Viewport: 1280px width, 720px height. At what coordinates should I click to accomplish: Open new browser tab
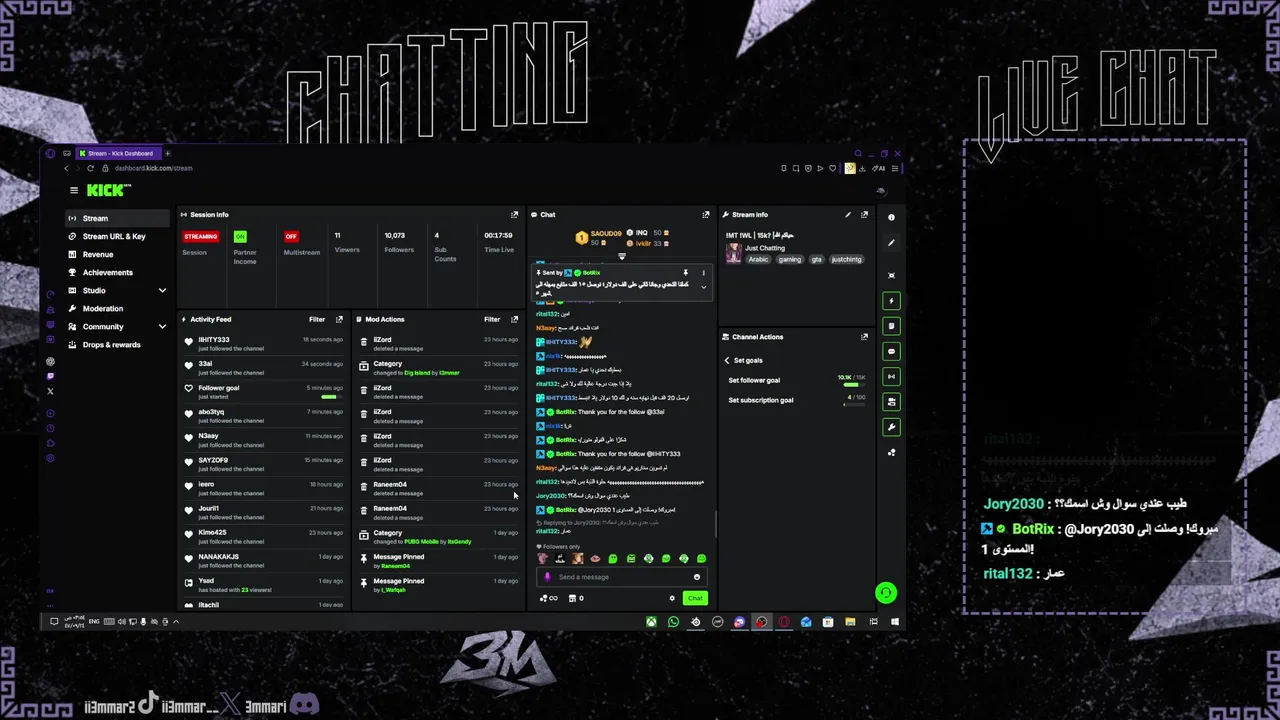(167, 153)
